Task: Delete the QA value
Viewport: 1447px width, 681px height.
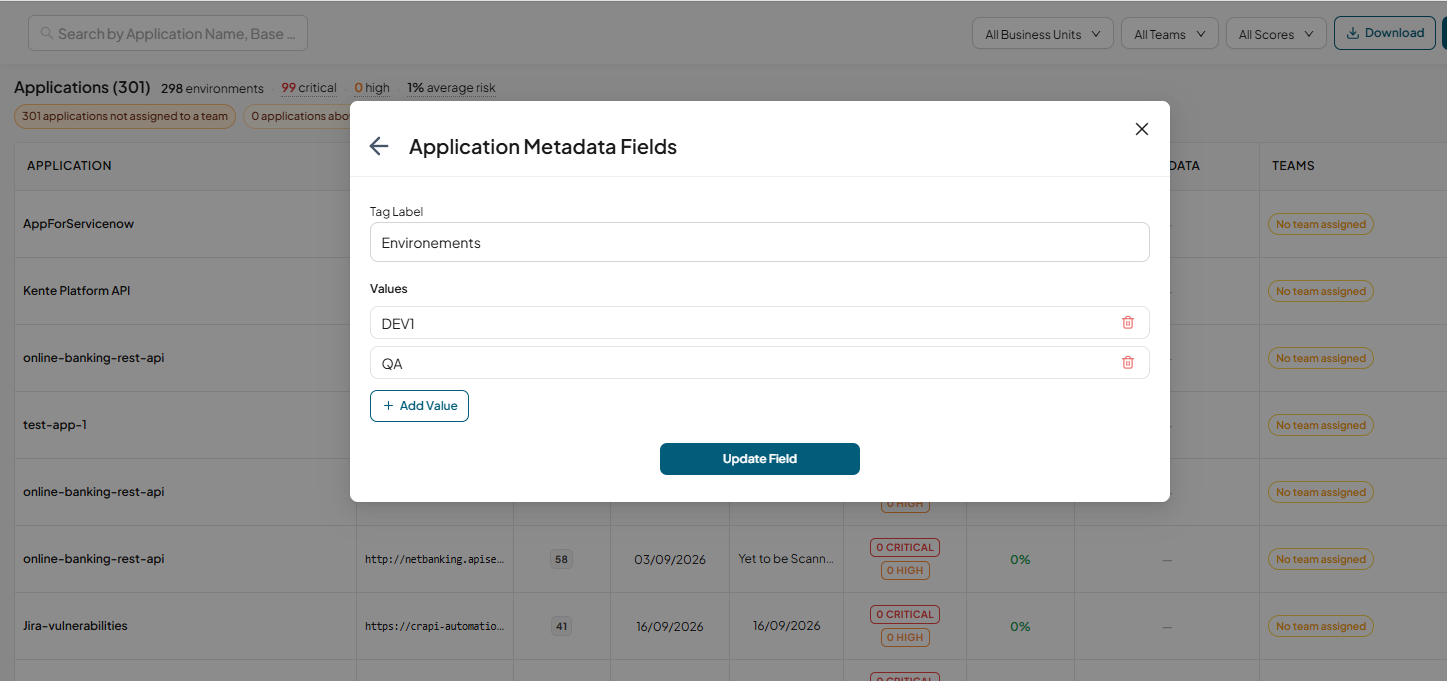Action: click(x=1128, y=362)
